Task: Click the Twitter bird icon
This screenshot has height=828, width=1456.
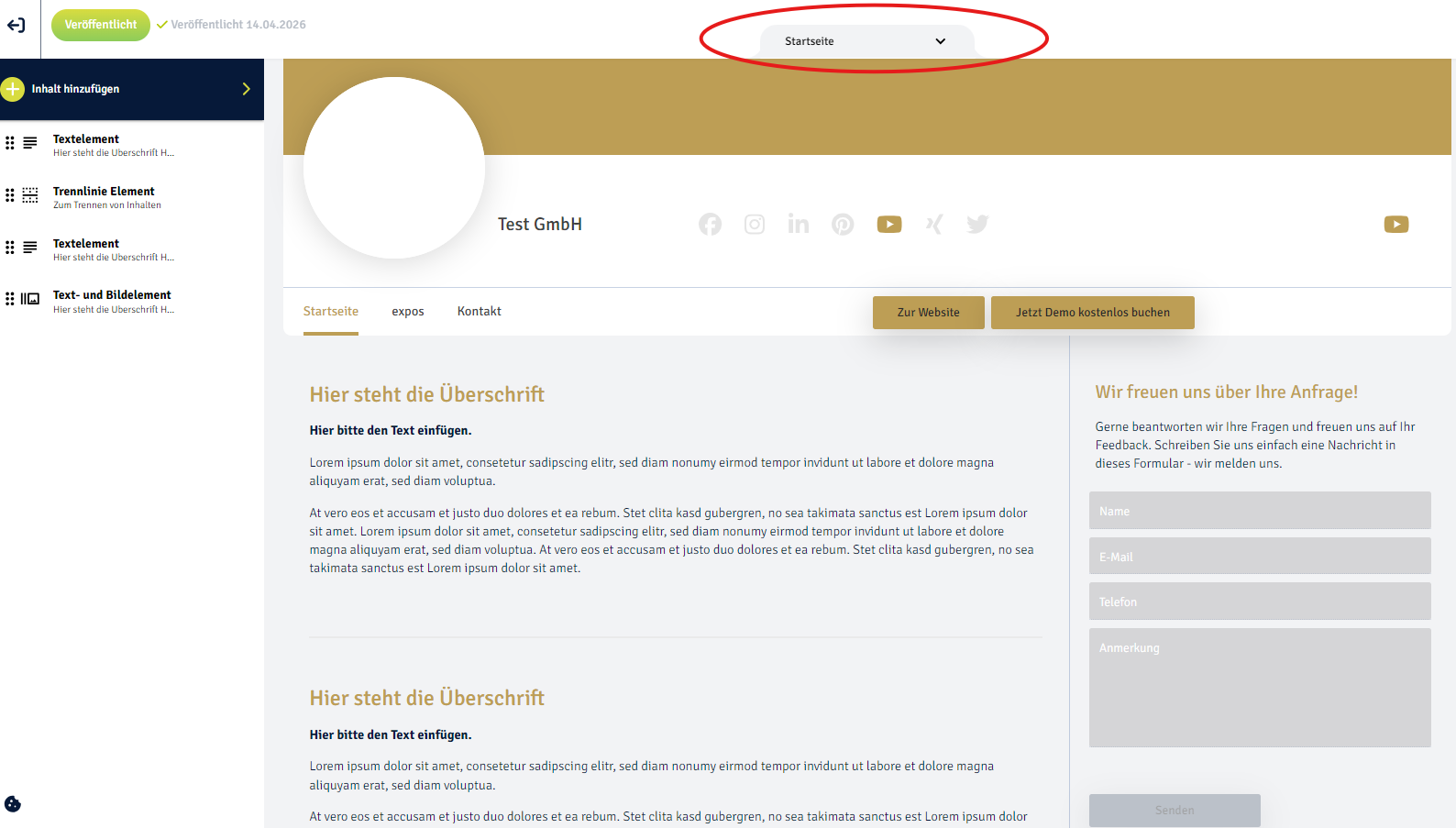Action: (977, 225)
